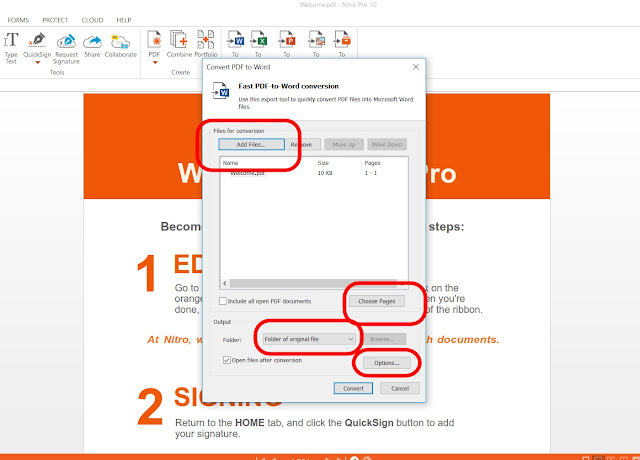This screenshot has height=460, width=640.
Task: Click the file list left scroll arrow
Action: (225, 283)
